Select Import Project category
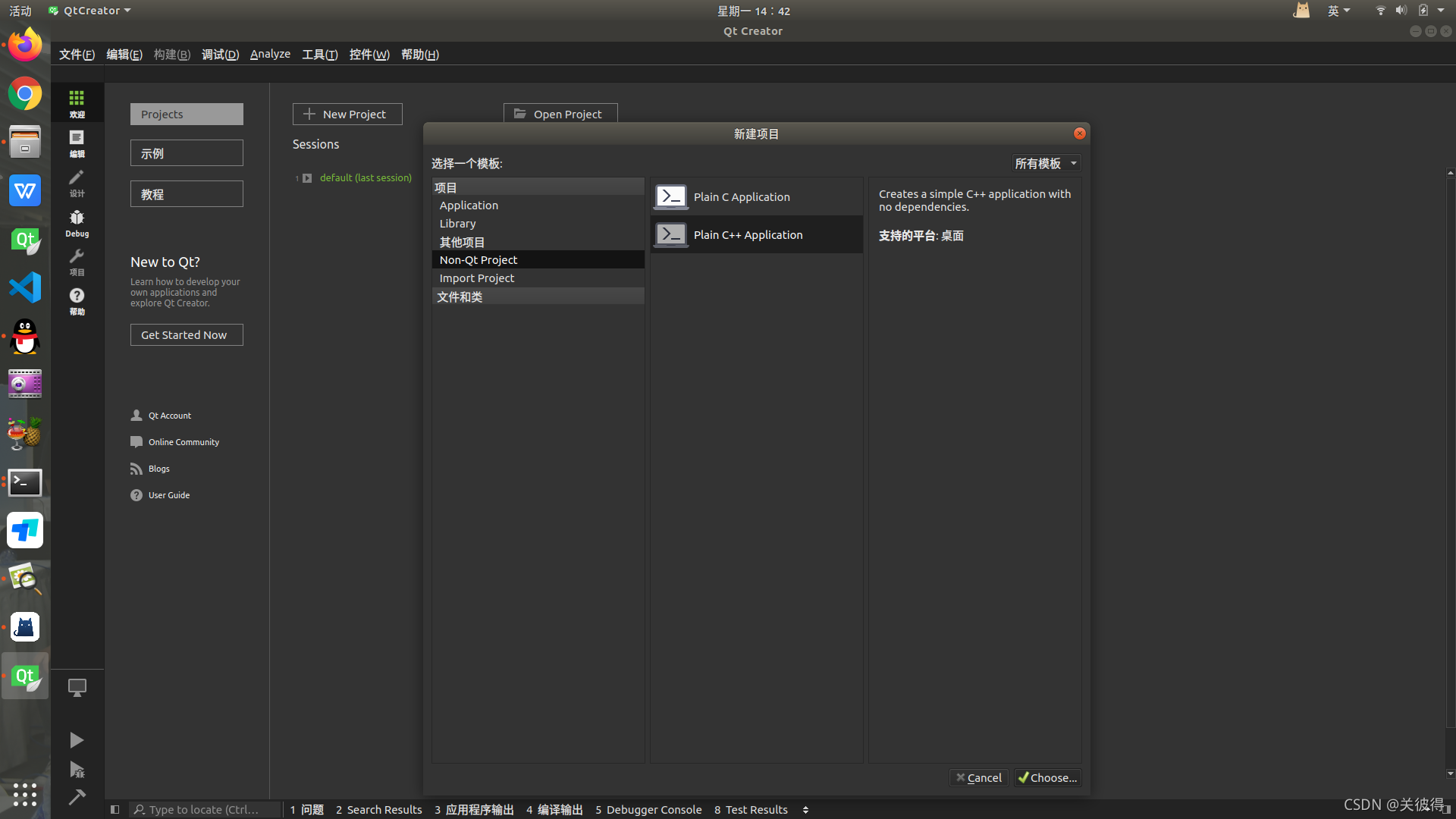This screenshot has height=819, width=1456. pos(477,278)
